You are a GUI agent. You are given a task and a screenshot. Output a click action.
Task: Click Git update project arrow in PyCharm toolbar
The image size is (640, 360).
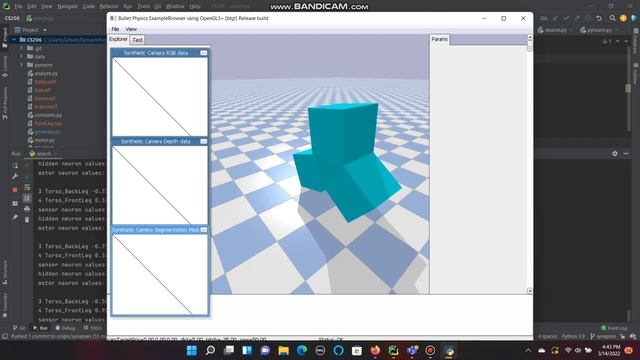pyautogui.click(x=555, y=18)
